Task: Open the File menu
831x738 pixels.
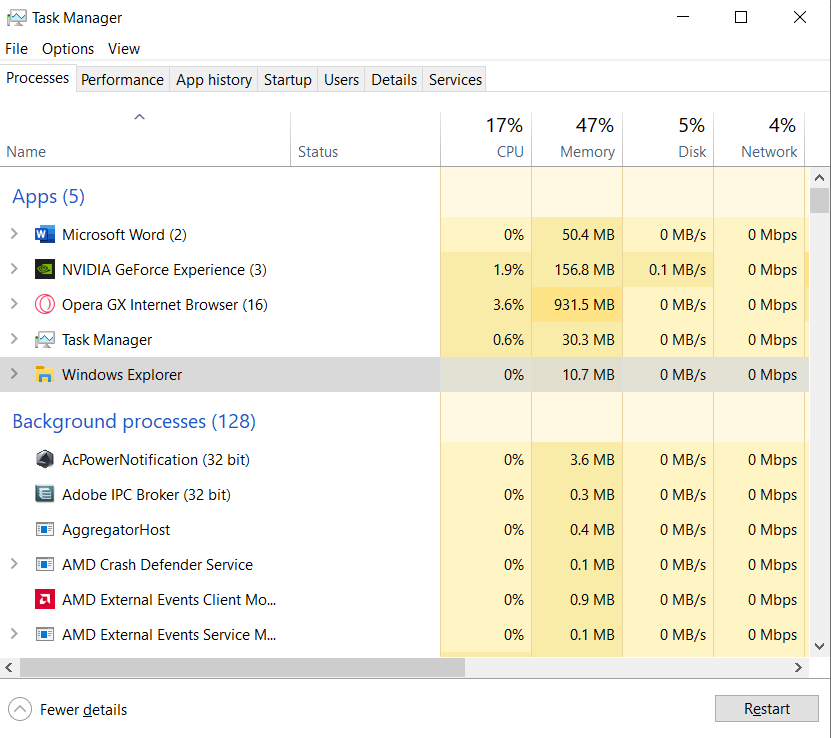Action: (x=16, y=49)
